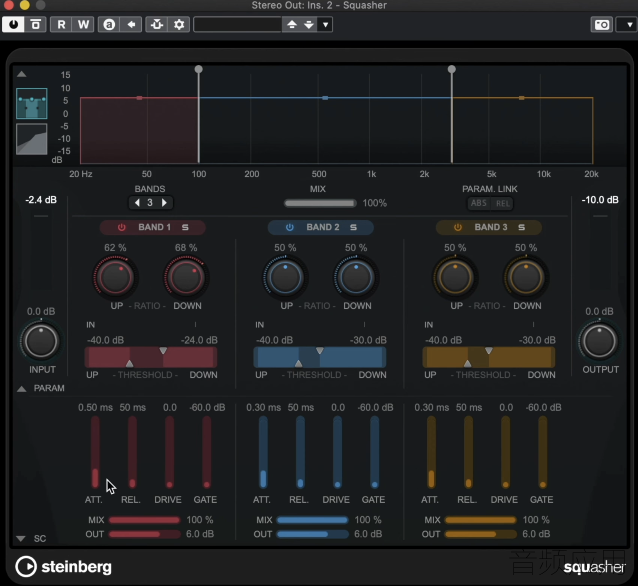638x586 pixels.
Task: Toggle Band 3 power button
Action: pyautogui.click(x=458, y=227)
